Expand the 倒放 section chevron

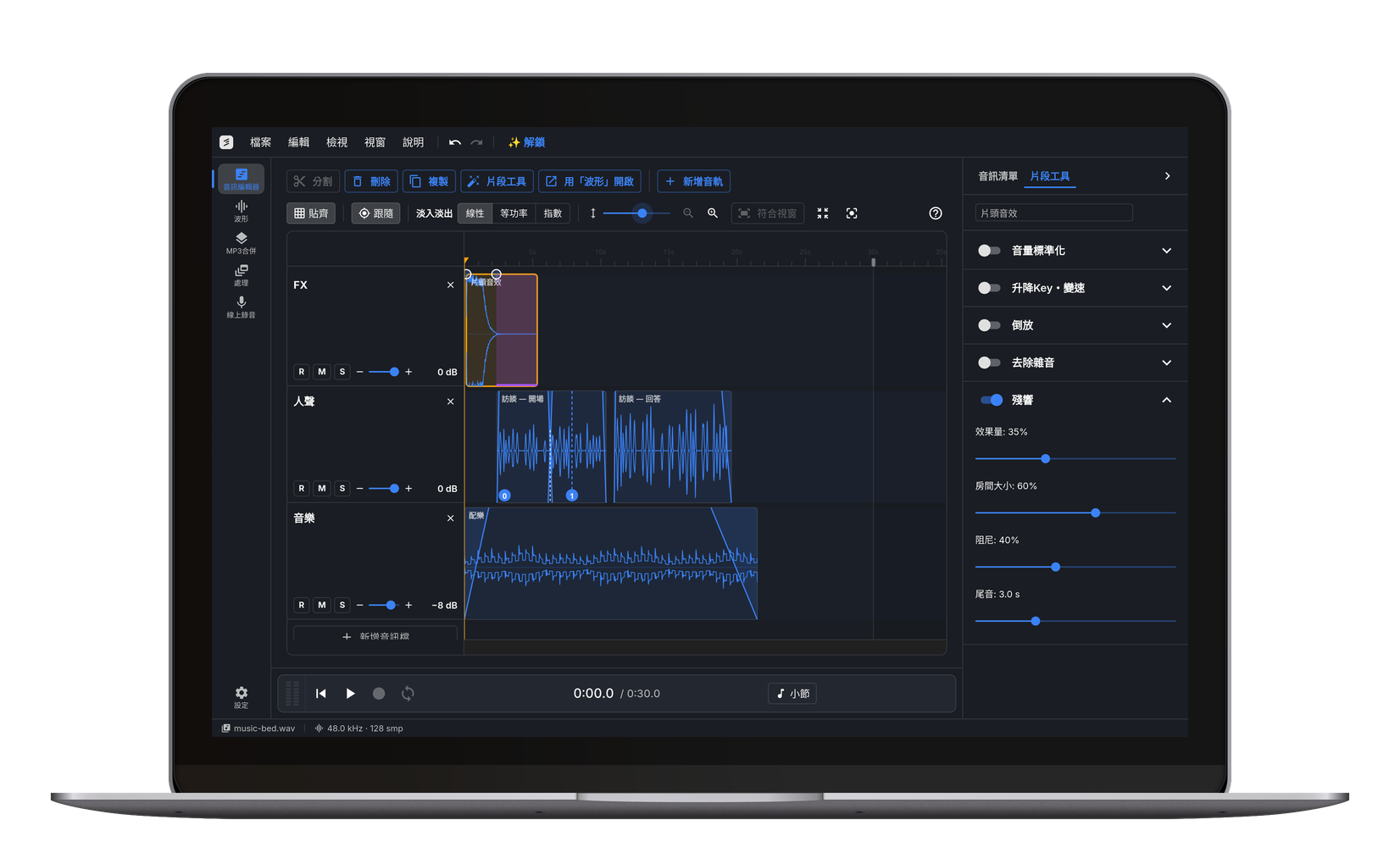click(x=1167, y=325)
